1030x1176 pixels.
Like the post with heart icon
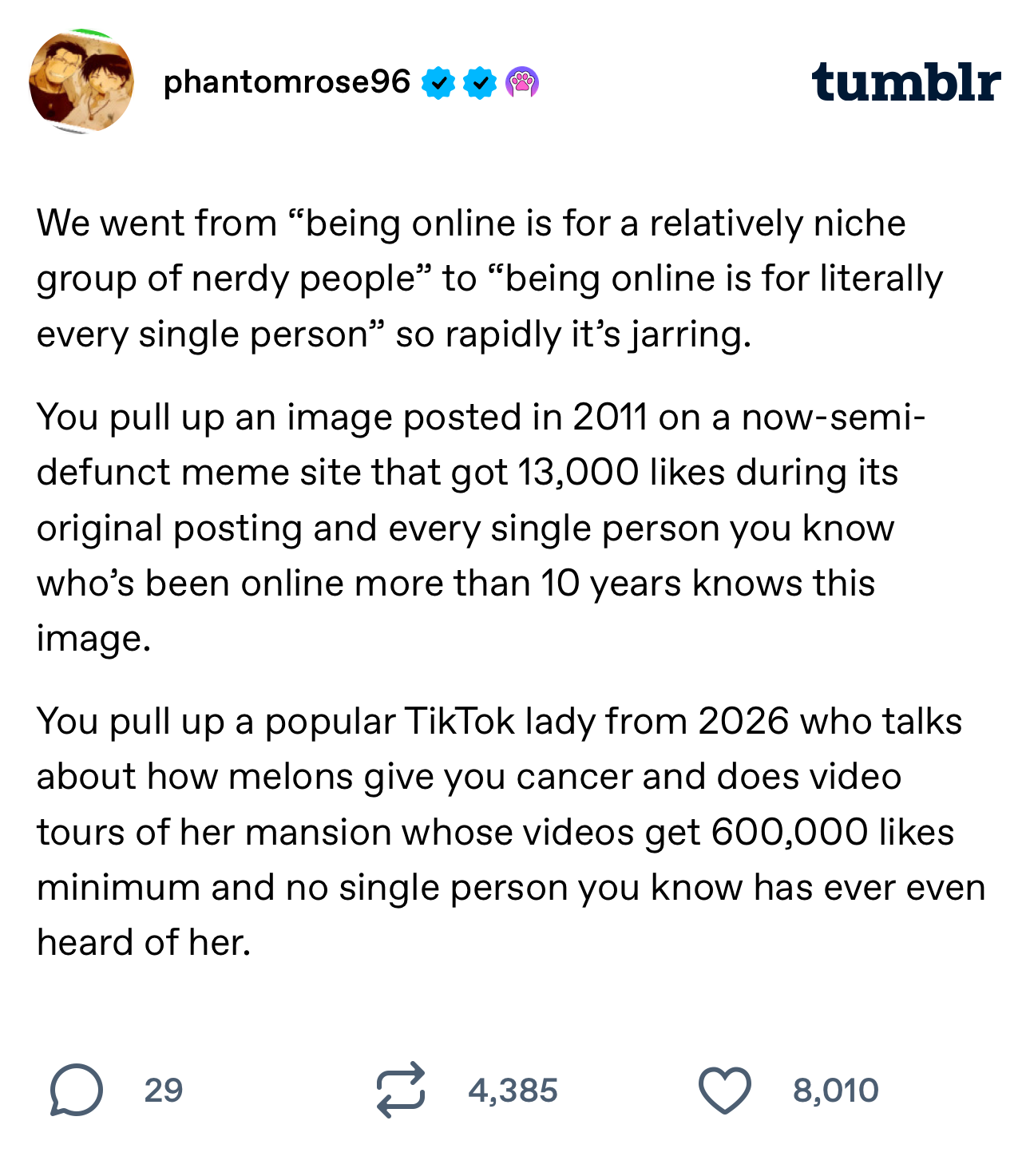(x=724, y=1090)
